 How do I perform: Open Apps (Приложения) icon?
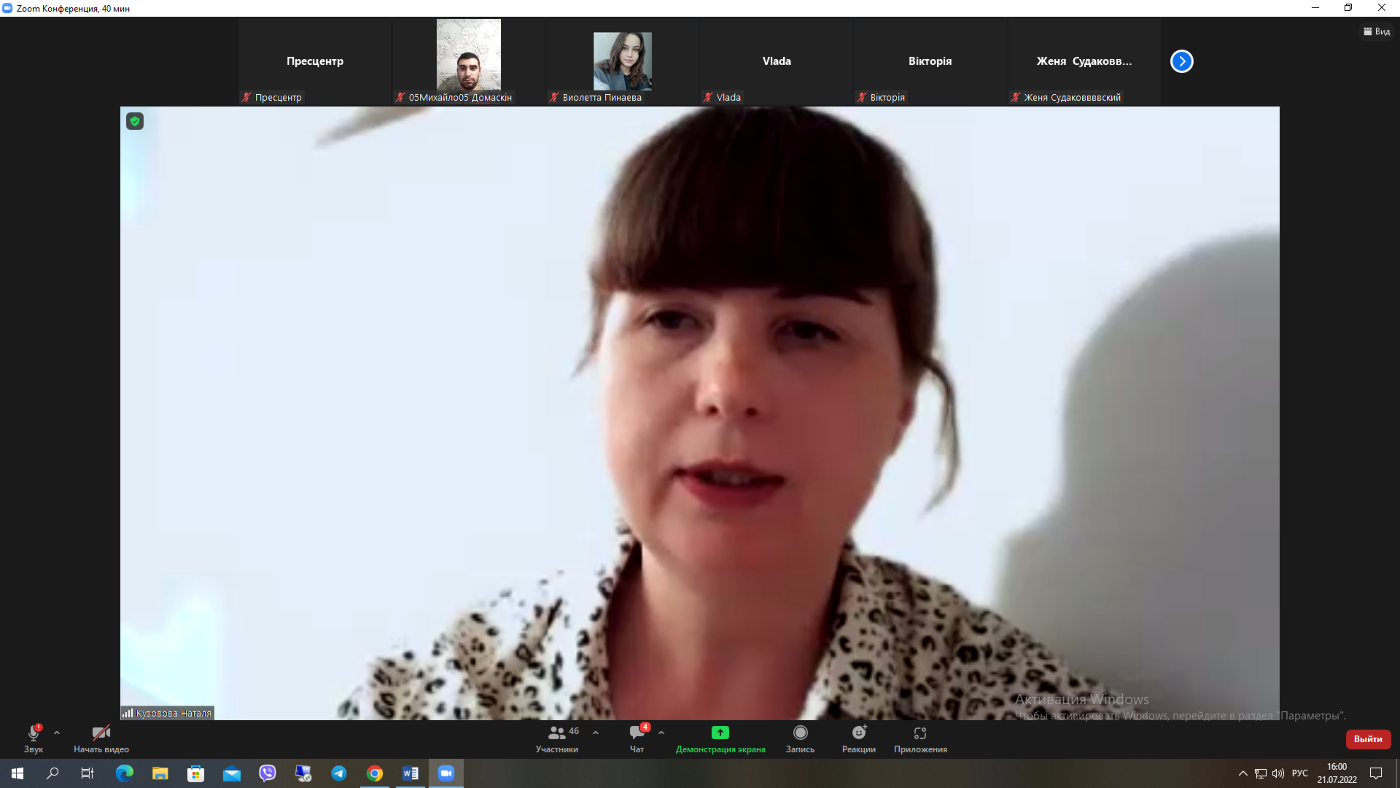point(920,733)
